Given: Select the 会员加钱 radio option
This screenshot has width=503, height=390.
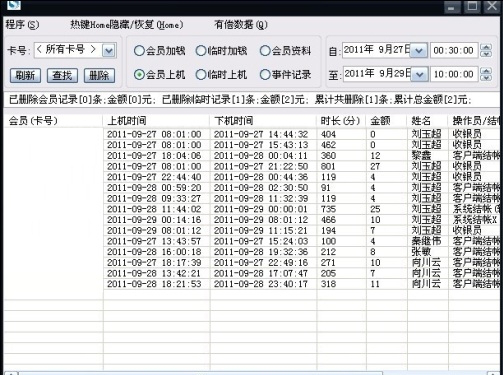Looking at the screenshot, I should click(x=159, y=51).
